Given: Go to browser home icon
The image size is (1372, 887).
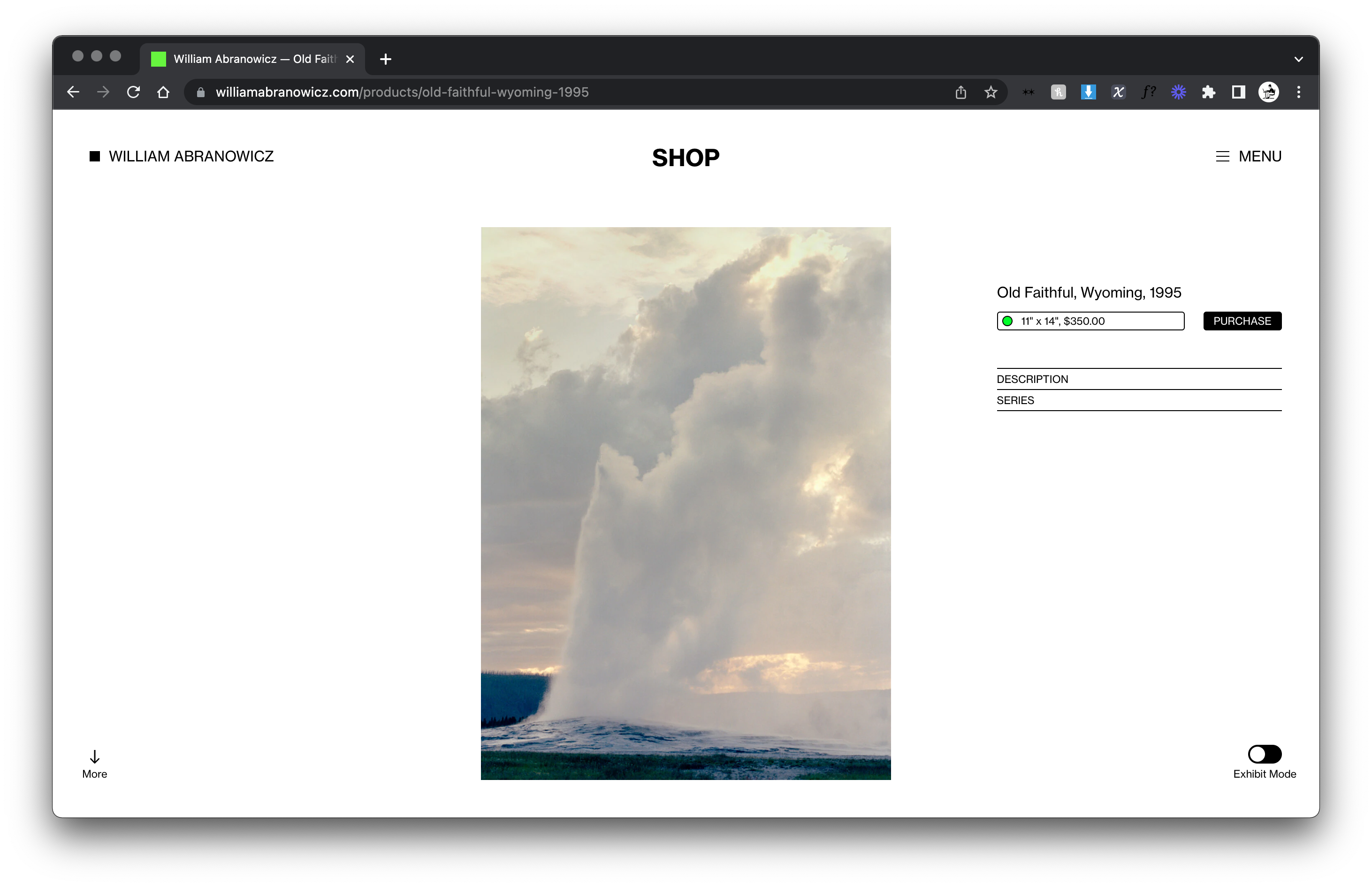Looking at the screenshot, I should pos(163,92).
